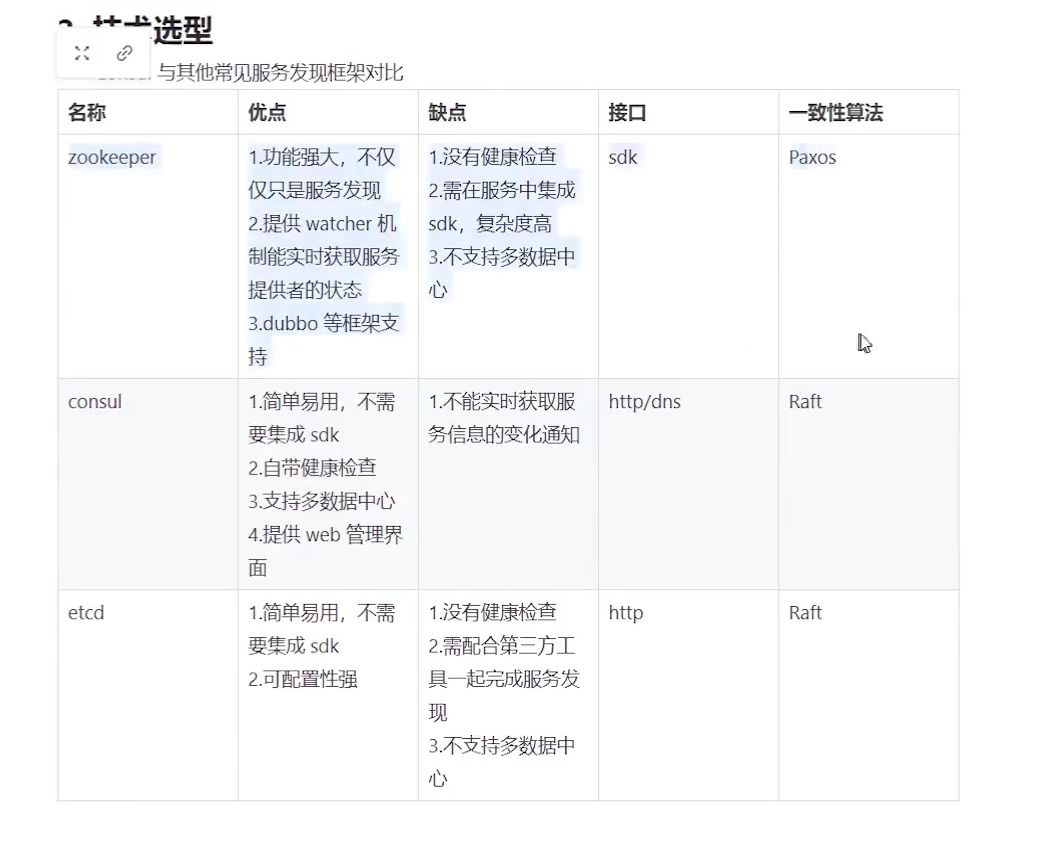Click the copy link chain icon
1046x863 pixels.
point(125,54)
